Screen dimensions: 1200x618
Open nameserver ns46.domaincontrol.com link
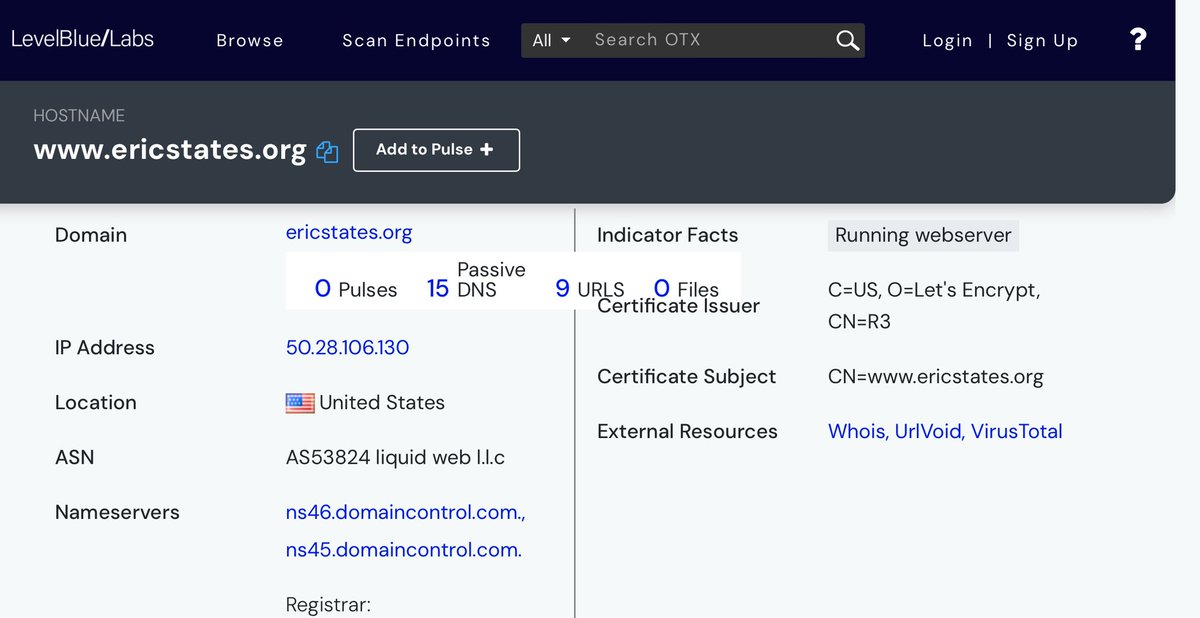coord(405,512)
